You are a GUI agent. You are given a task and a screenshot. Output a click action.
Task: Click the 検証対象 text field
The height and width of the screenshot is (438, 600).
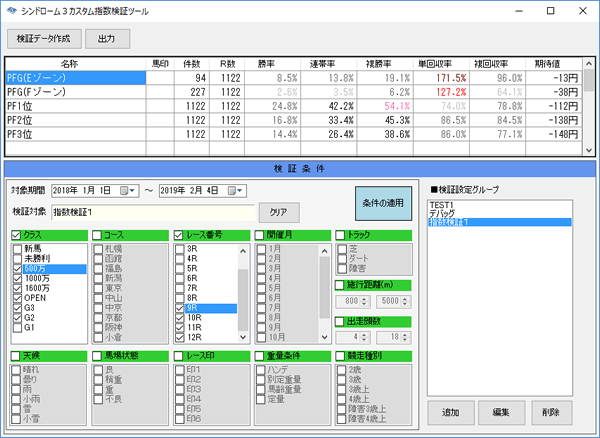(x=153, y=212)
